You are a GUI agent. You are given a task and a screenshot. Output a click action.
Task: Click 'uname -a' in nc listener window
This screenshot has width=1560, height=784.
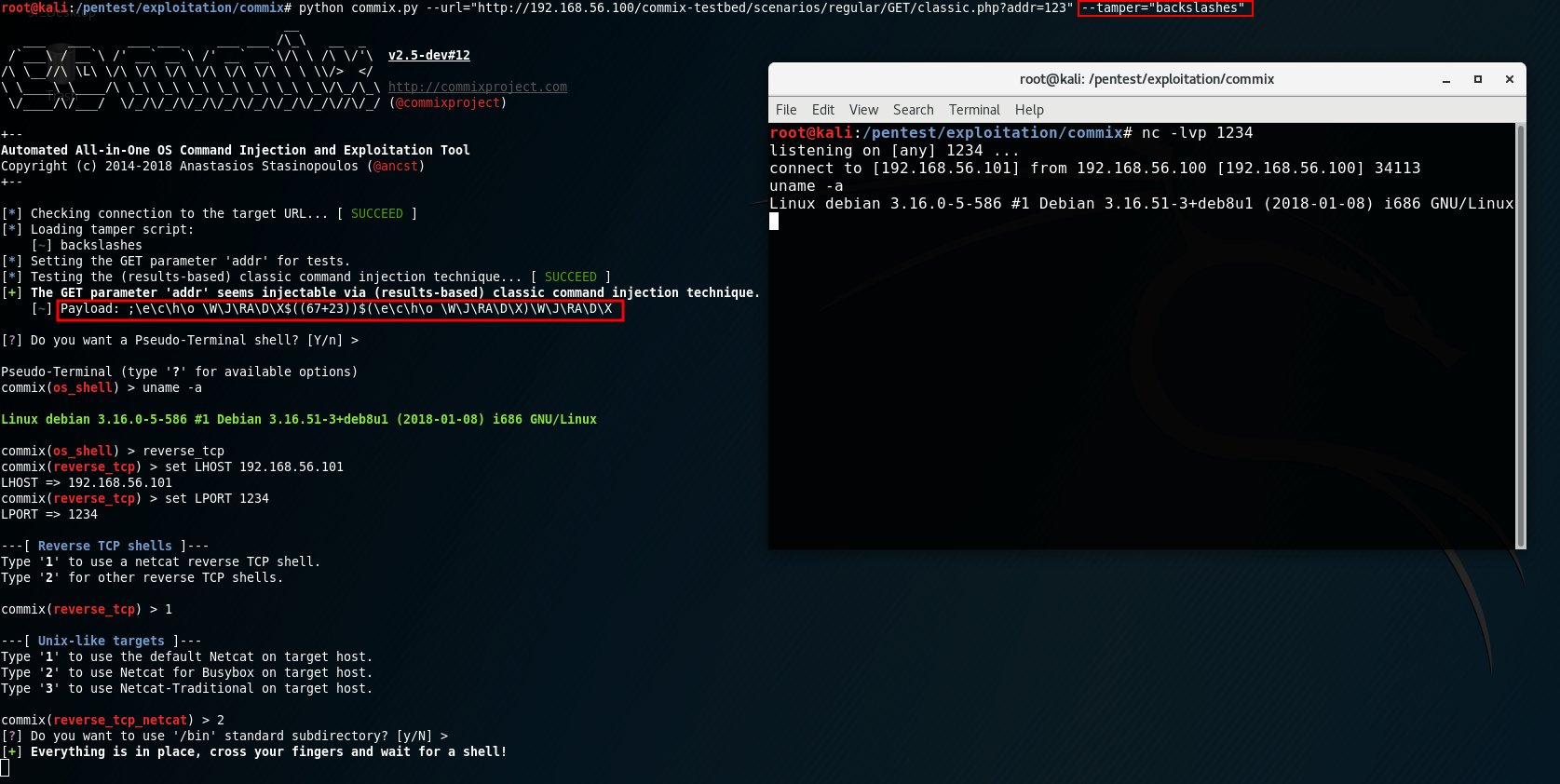click(x=807, y=186)
